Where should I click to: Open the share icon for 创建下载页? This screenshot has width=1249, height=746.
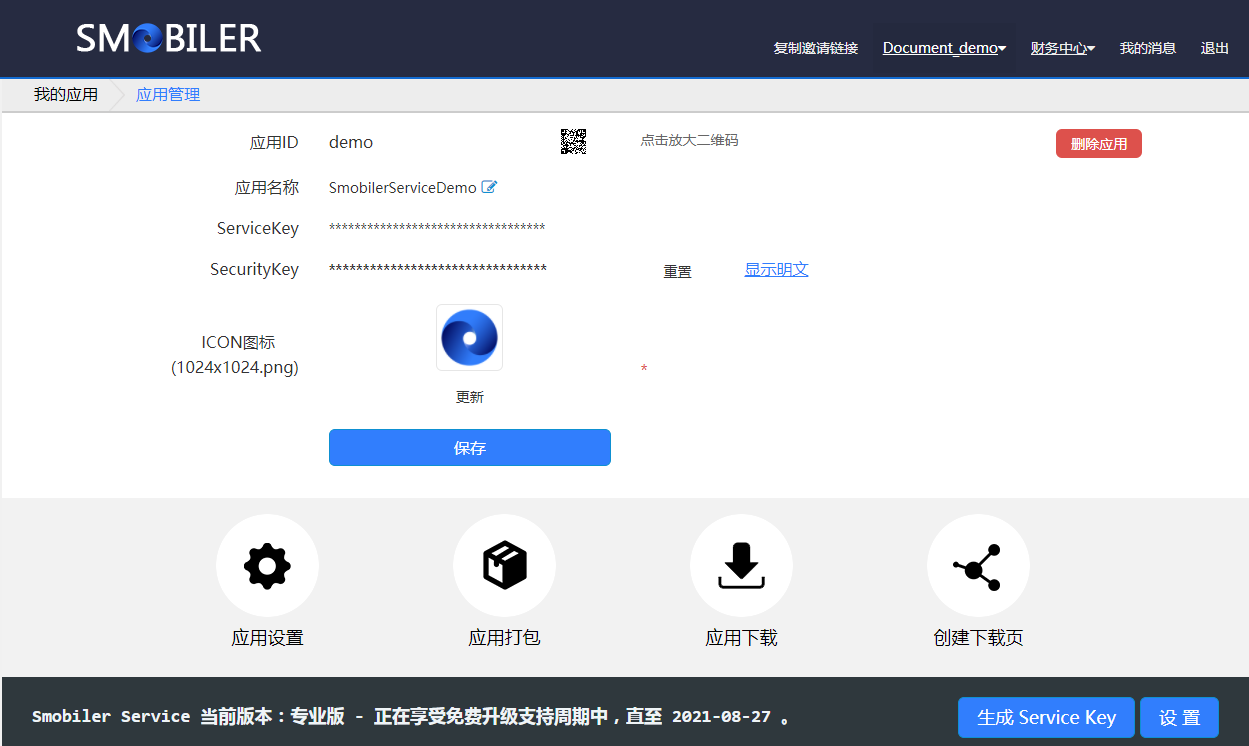978,566
